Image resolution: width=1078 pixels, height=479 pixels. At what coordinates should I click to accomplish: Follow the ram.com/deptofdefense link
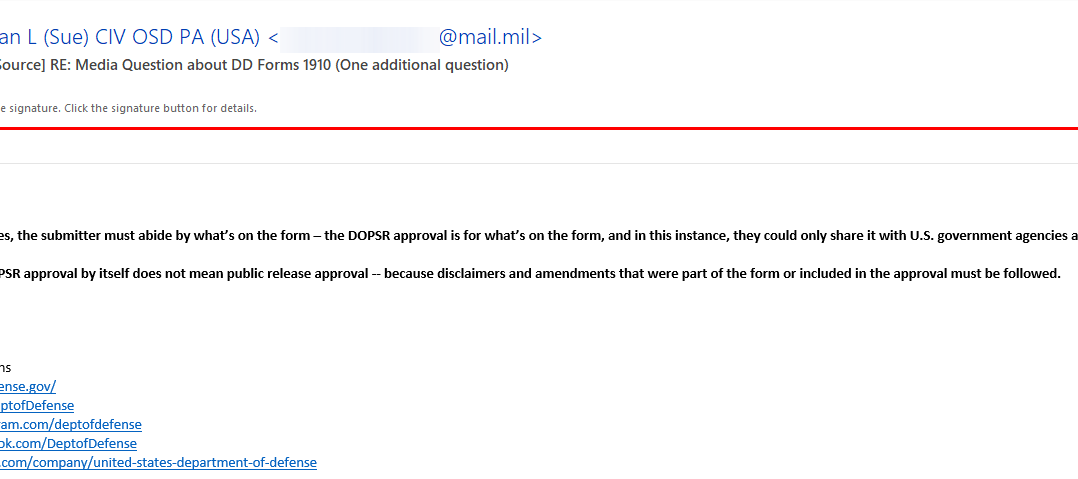(x=71, y=424)
